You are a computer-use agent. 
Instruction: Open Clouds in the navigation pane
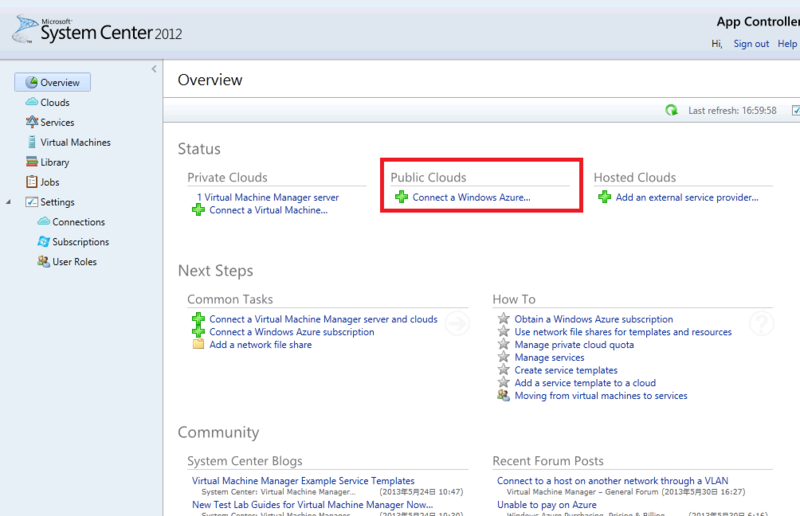55,103
